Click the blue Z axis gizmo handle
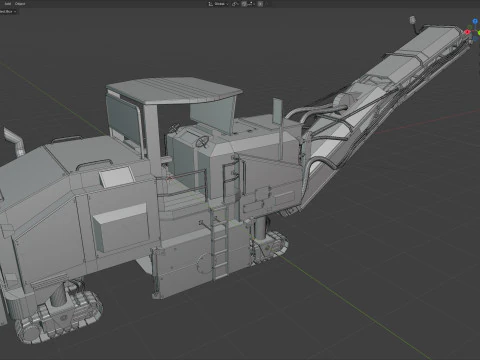This screenshot has height=360, width=480. coord(475,22)
